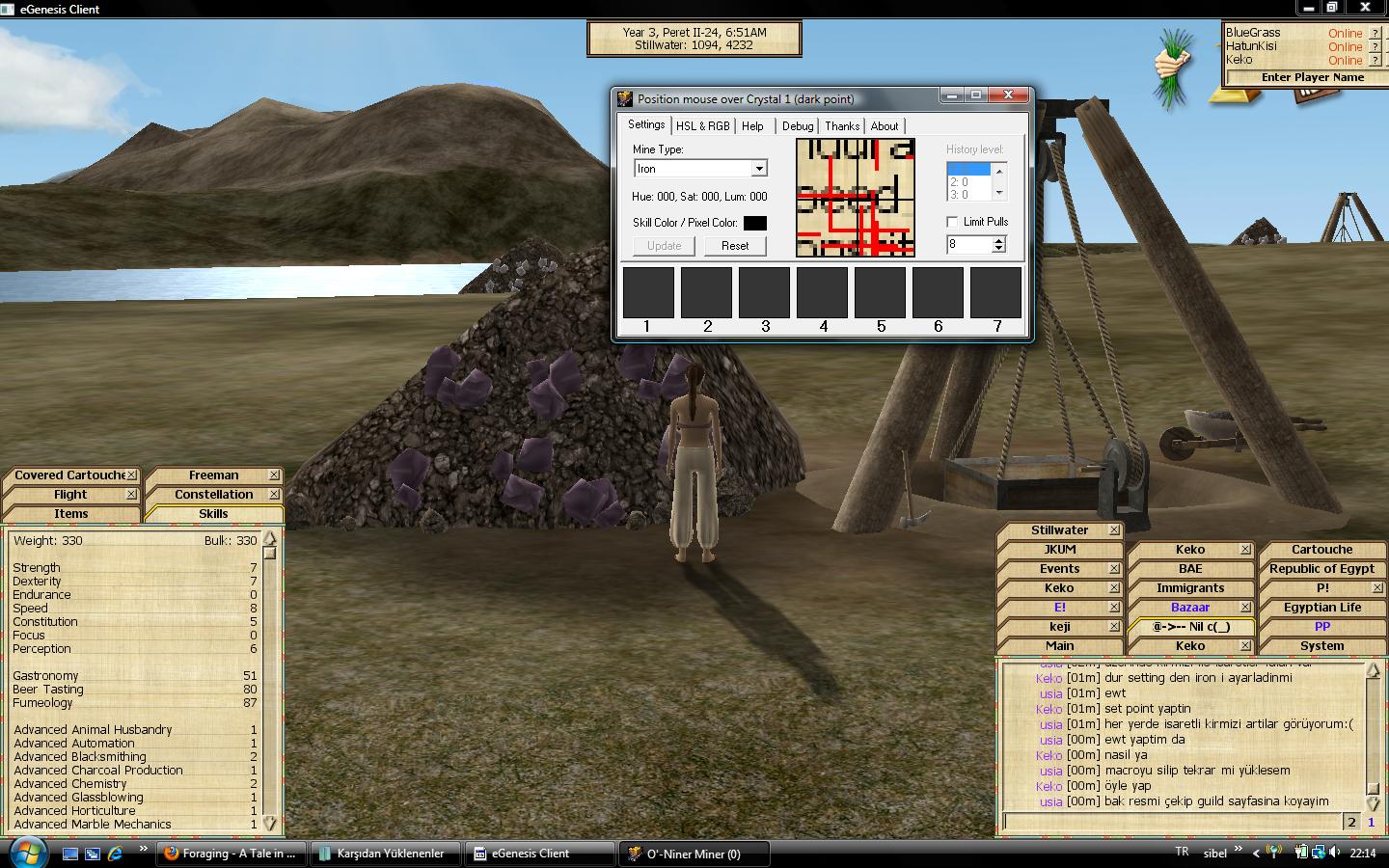The image size is (1389, 868).
Task: Close the Freeman tab with its X
Action: coord(274,475)
